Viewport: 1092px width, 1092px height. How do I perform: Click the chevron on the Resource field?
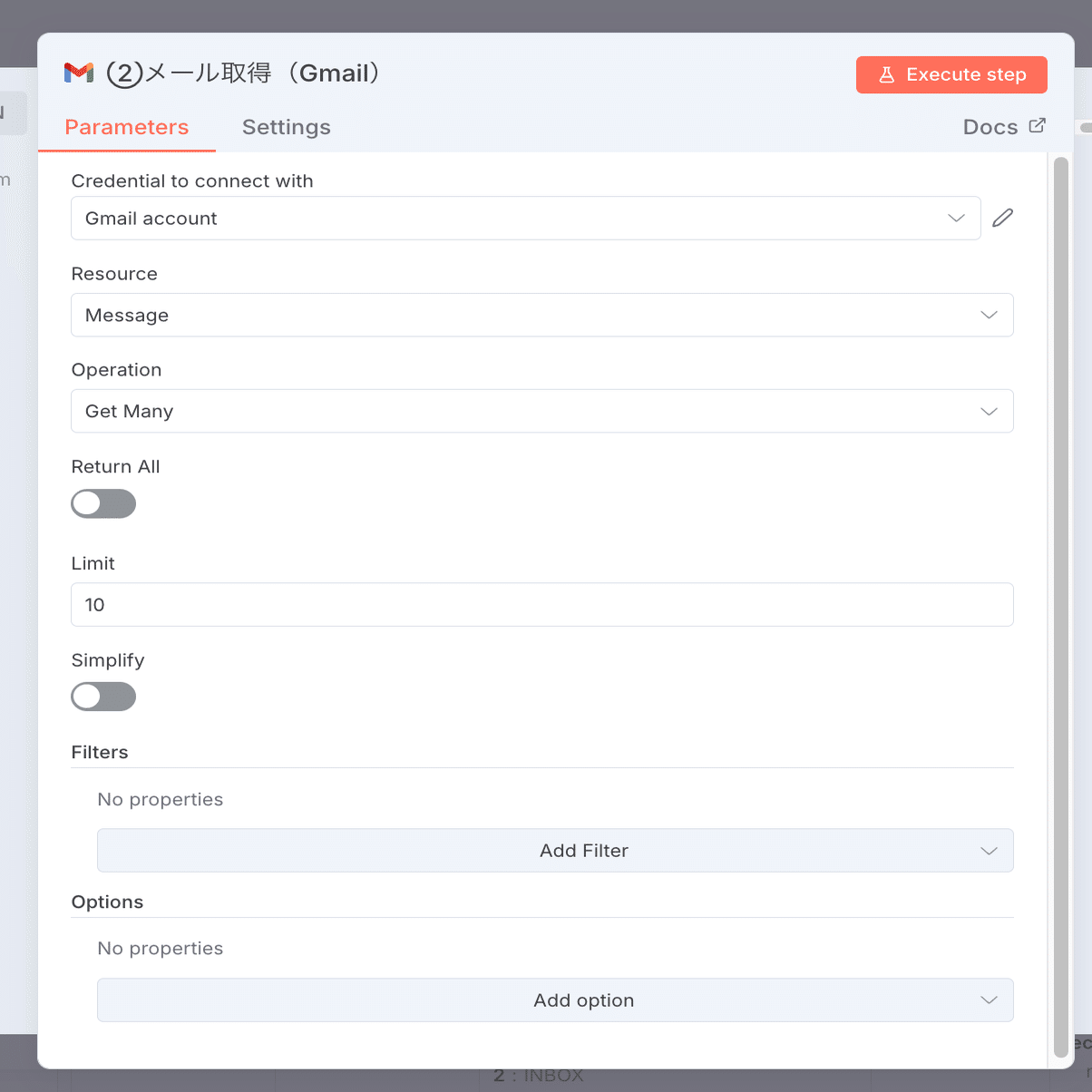pyautogui.click(x=989, y=315)
